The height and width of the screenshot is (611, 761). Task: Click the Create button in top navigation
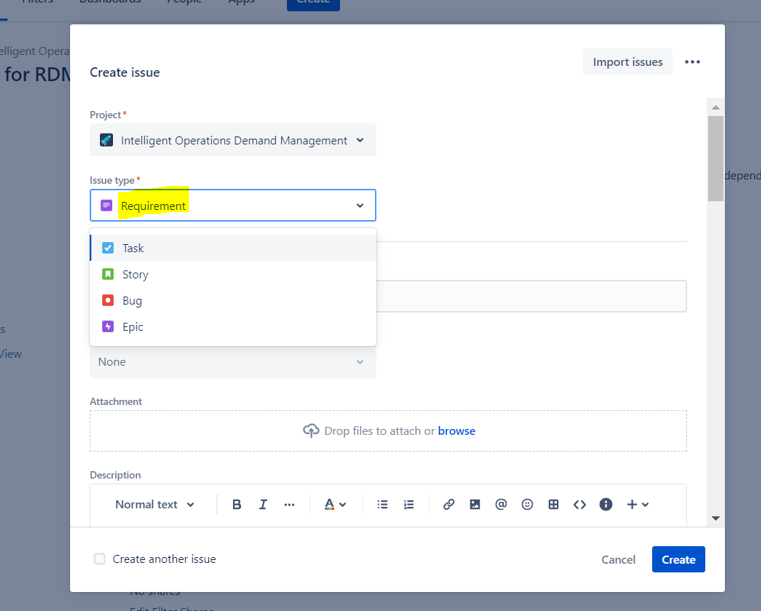click(313, 4)
